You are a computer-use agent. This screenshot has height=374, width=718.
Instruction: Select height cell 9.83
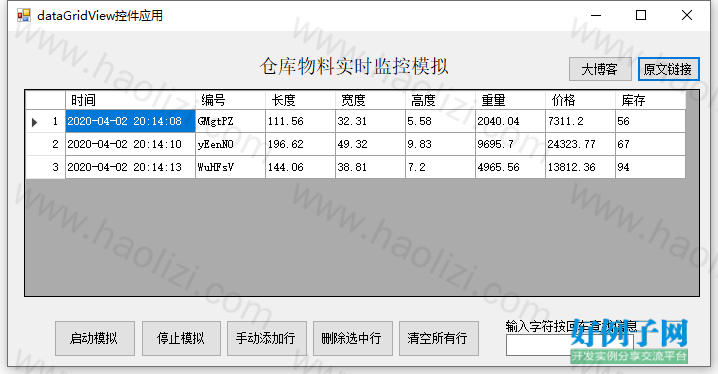tap(441, 144)
